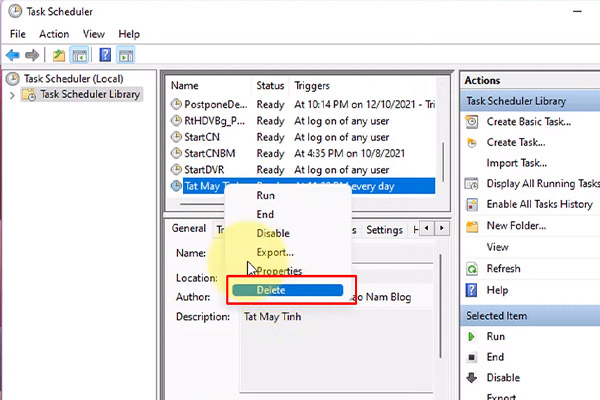Click the blue Help toolbar icon
This screenshot has width=600, height=400.
click(105, 55)
